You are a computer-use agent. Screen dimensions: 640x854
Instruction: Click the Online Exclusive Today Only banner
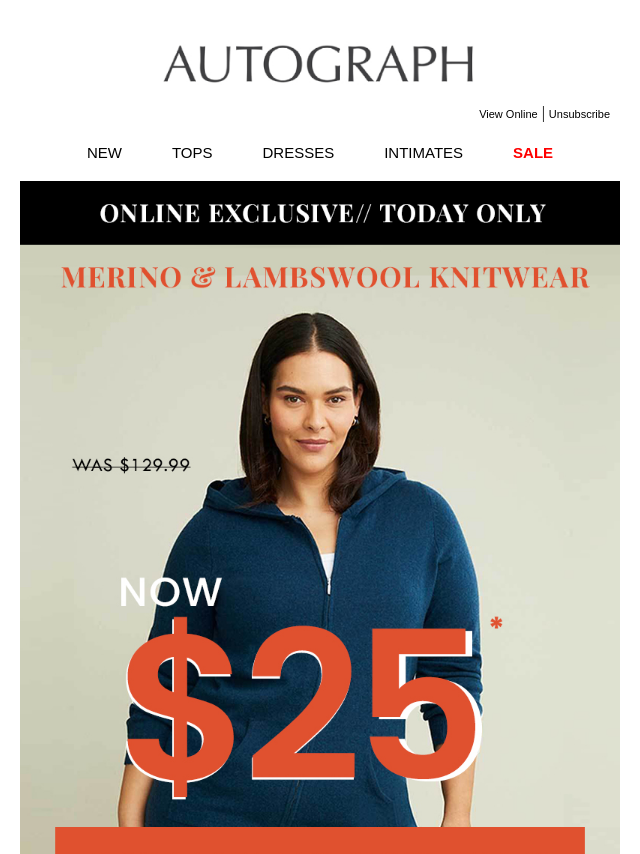click(320, 213)
